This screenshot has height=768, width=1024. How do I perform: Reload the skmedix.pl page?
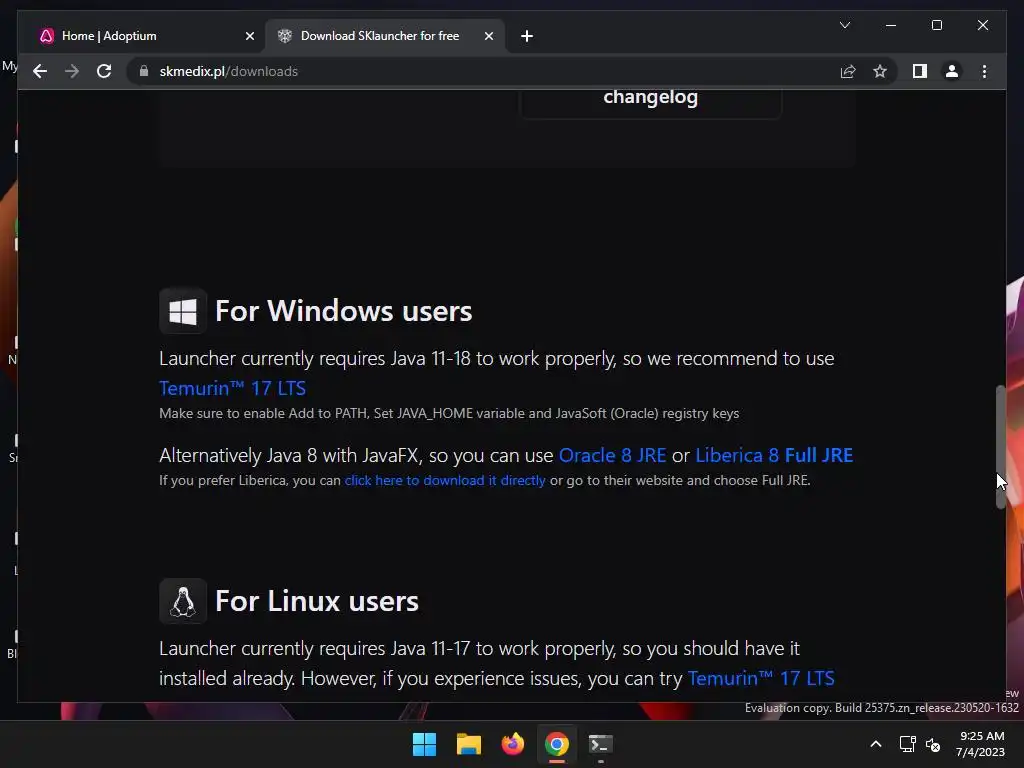pyautogui.click(x=104, y=71)
